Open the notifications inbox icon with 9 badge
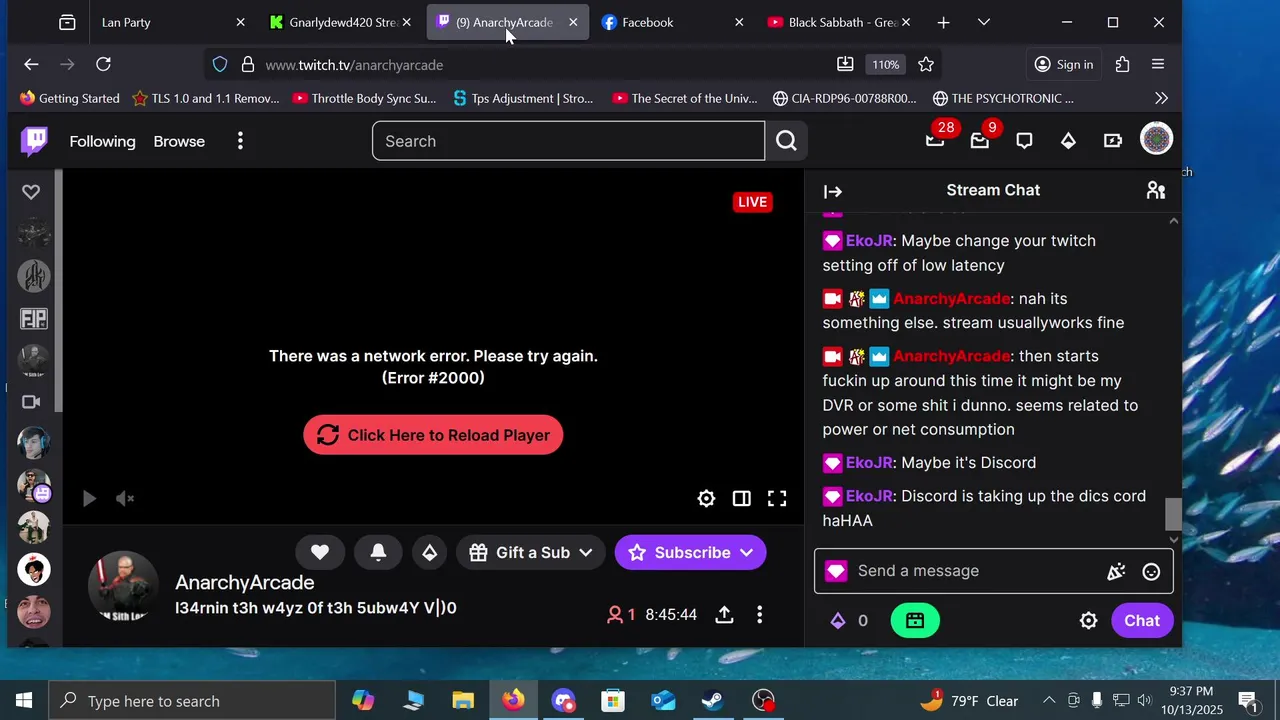 click(980, 141)
